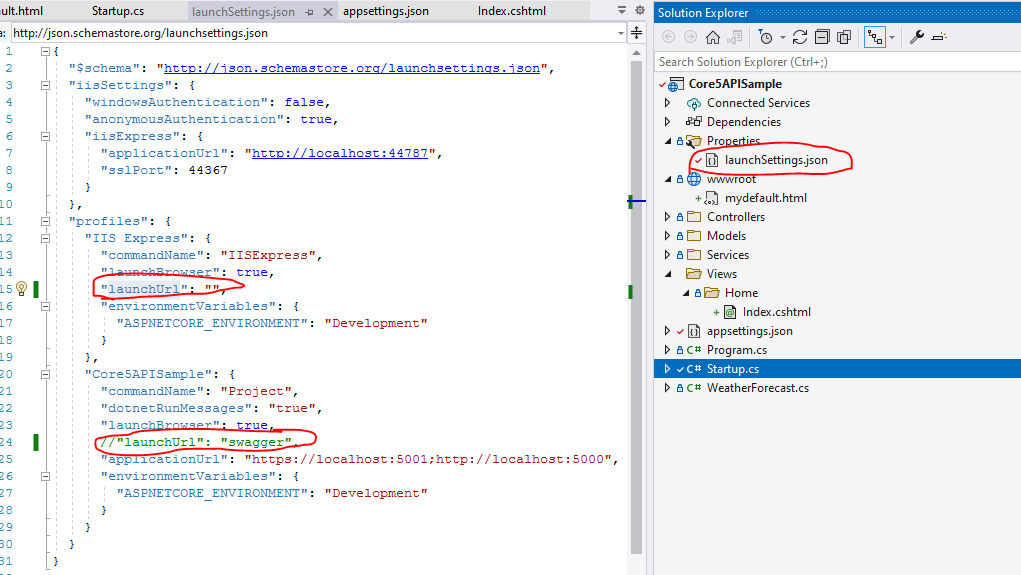Switch to the appsettings.json tab
The height and width of the screenshot is (575, 1021).
click(x=385, y=11)
